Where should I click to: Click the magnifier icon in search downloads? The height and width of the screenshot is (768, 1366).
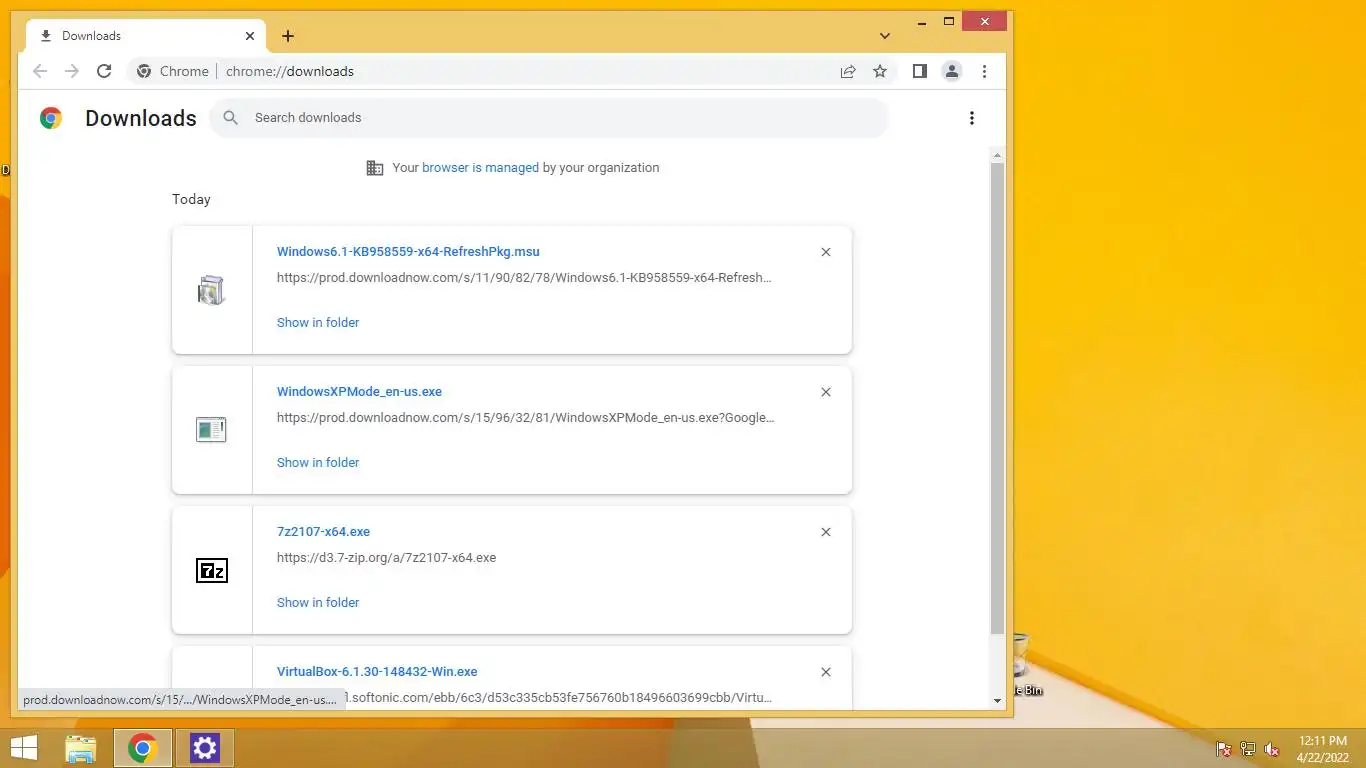[231, 118]
